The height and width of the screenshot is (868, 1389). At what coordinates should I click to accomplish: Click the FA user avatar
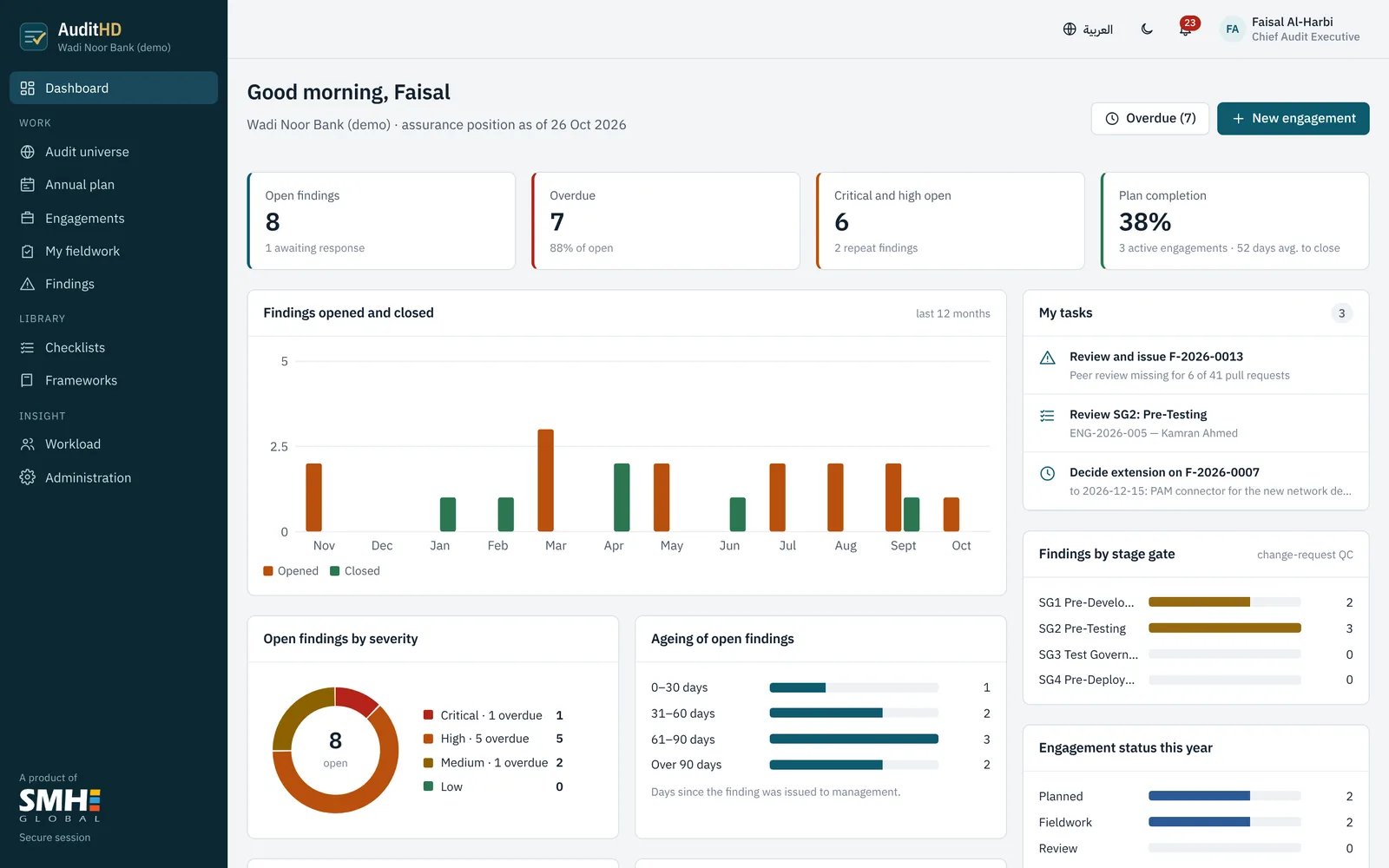click(1232, 30)
